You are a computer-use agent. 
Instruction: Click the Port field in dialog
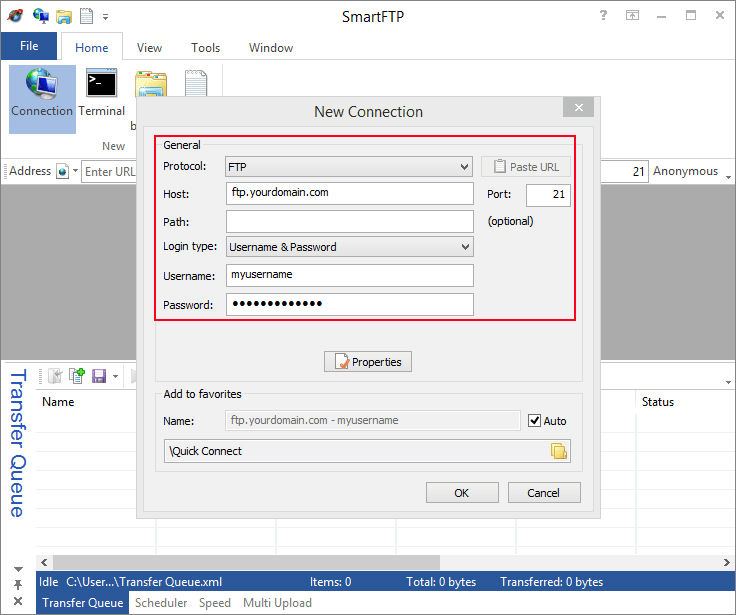548,195
